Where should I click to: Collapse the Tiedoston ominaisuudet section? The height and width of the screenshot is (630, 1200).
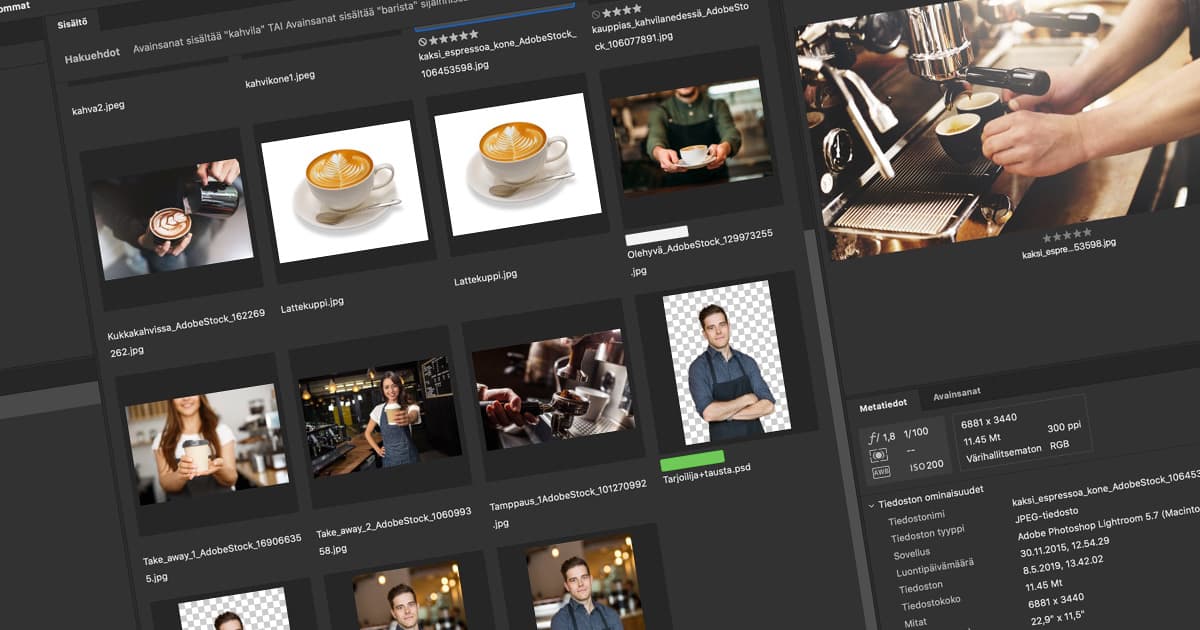coord(871,505)
